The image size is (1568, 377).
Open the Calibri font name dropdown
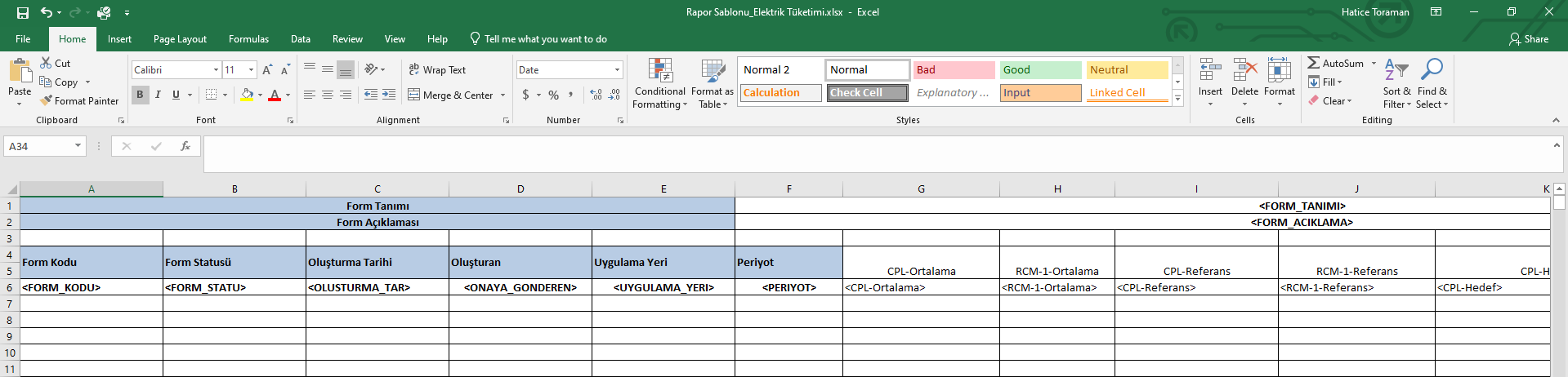tap(216, 70)
